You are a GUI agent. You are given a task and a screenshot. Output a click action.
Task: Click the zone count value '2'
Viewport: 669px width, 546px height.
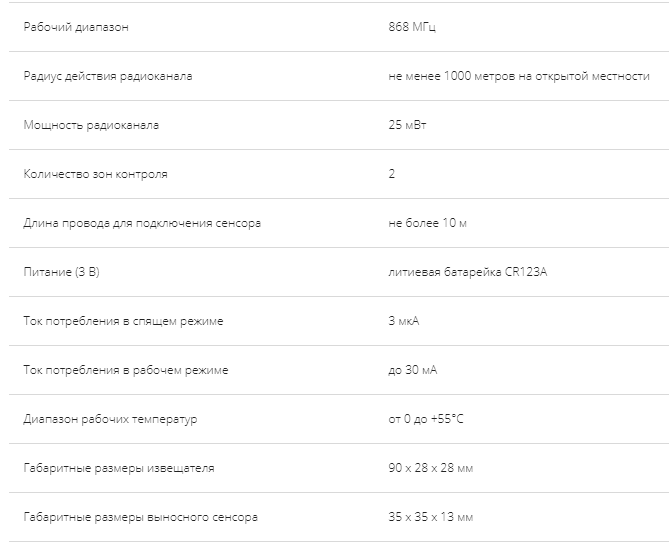392,174
